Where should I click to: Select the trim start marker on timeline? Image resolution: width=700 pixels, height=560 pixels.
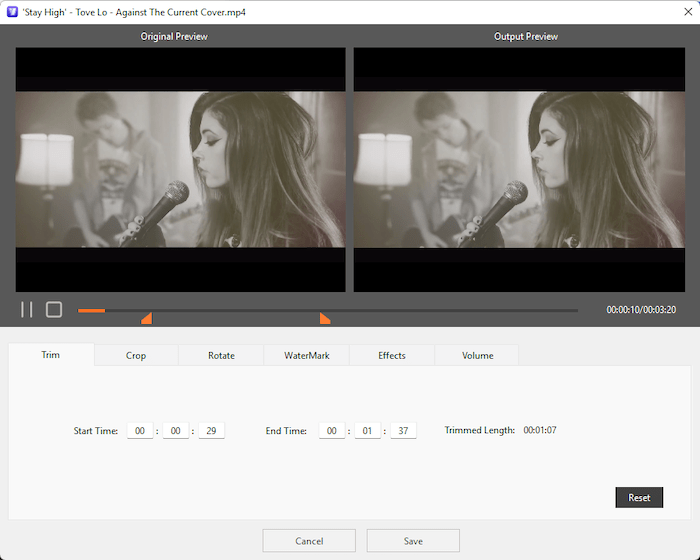point(146,318)
